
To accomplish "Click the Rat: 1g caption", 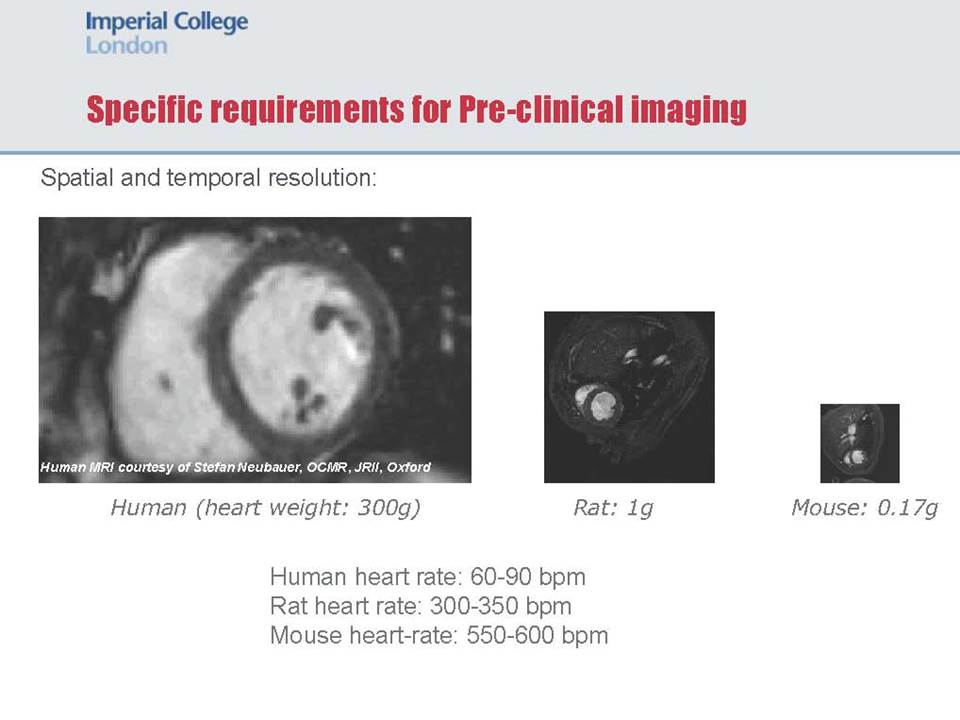I will pyautogui.click(x=613, y=508).
